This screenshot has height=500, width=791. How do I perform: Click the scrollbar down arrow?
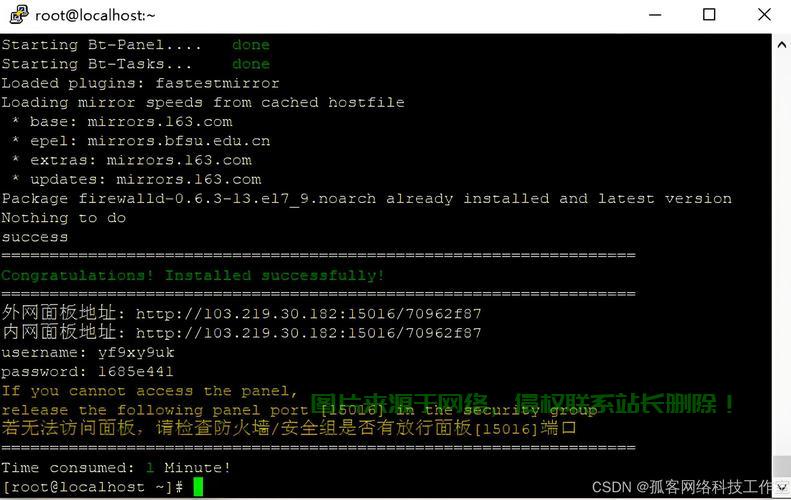[x=781, y=487]
